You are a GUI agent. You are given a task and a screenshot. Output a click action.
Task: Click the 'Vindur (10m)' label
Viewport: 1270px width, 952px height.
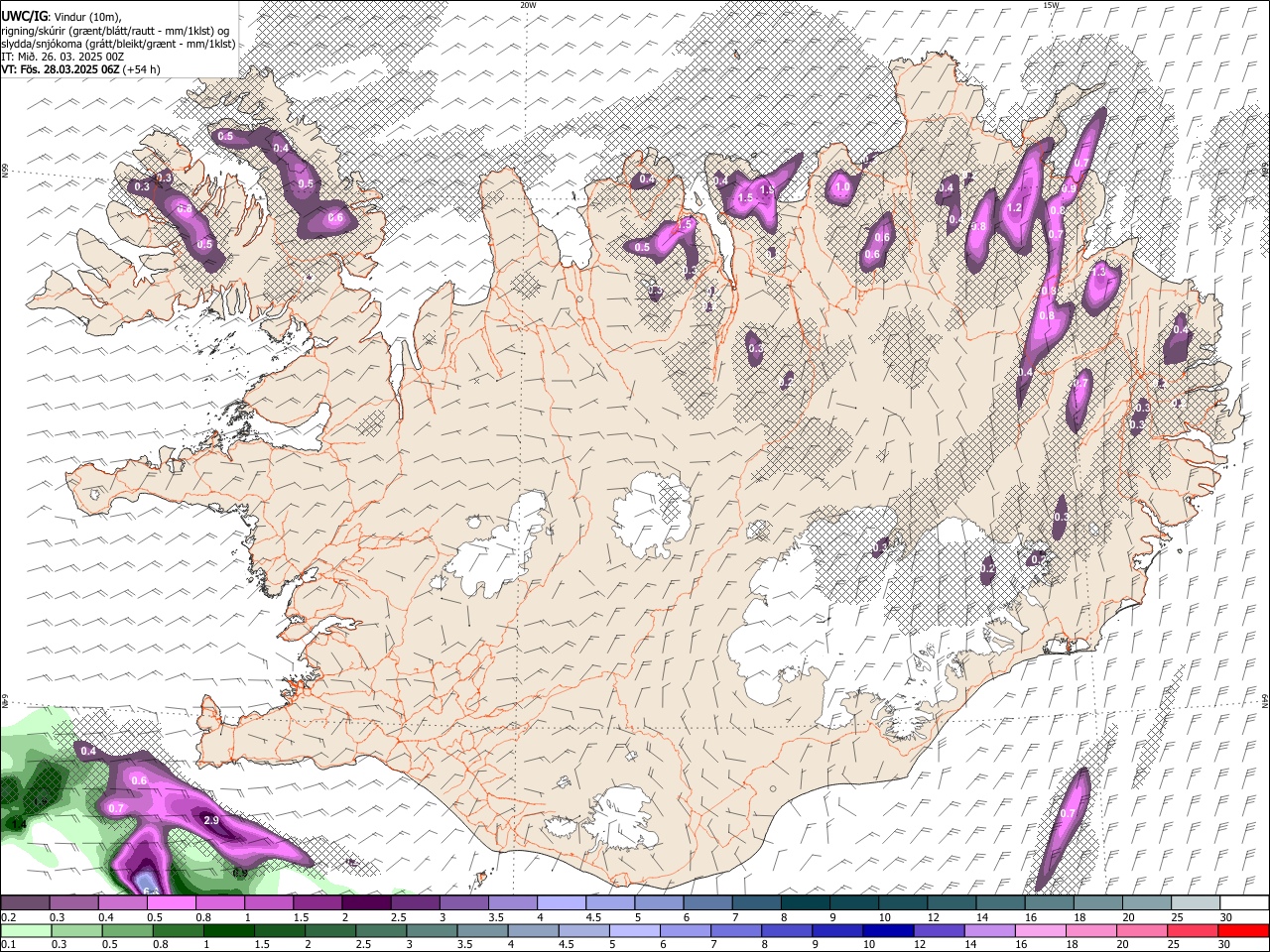click(85, 17)
